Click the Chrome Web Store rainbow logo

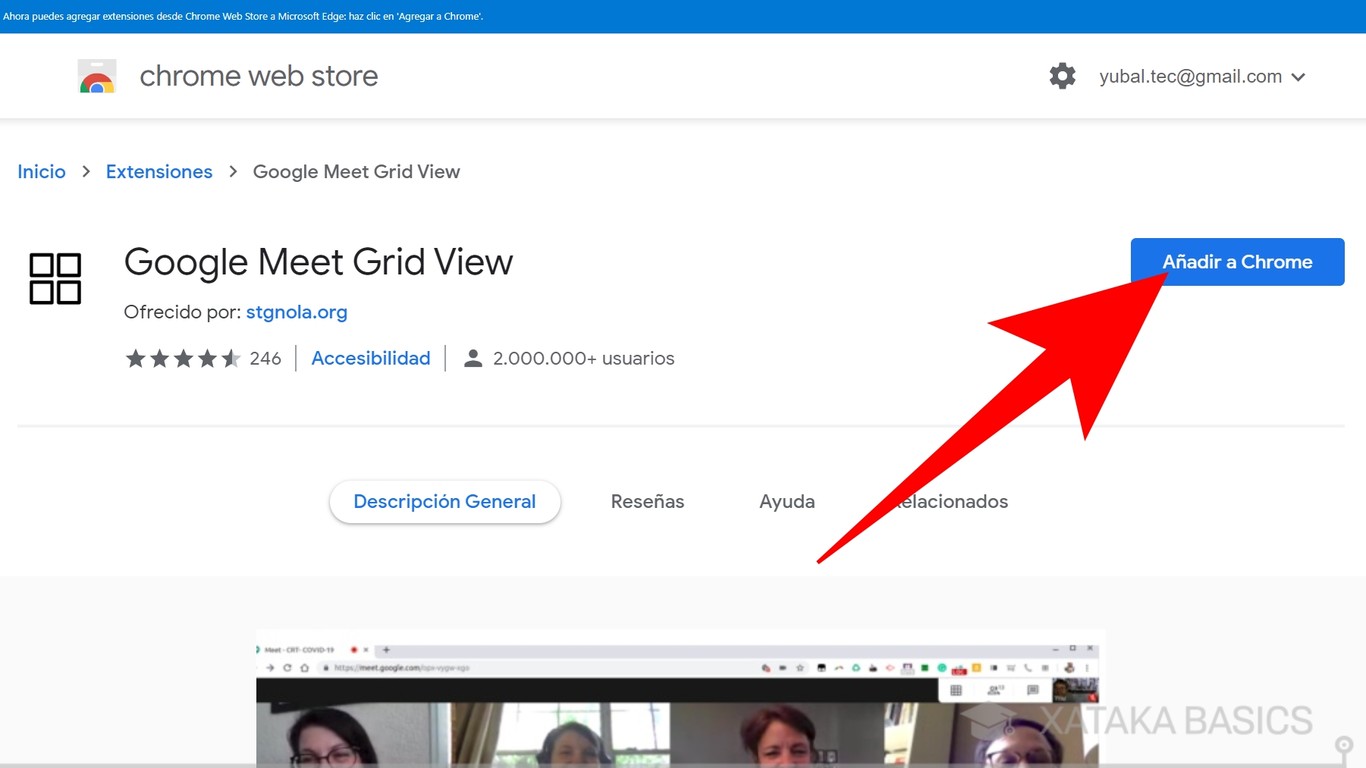[97, 77]
